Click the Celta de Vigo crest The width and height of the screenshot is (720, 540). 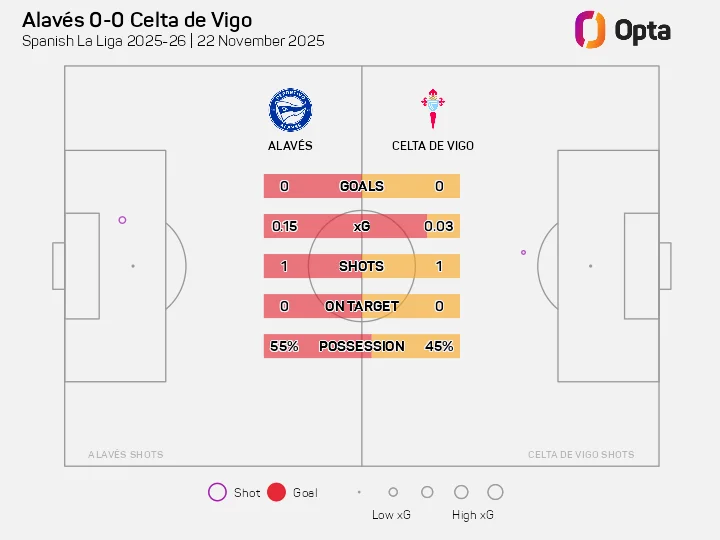coord(432,109)
